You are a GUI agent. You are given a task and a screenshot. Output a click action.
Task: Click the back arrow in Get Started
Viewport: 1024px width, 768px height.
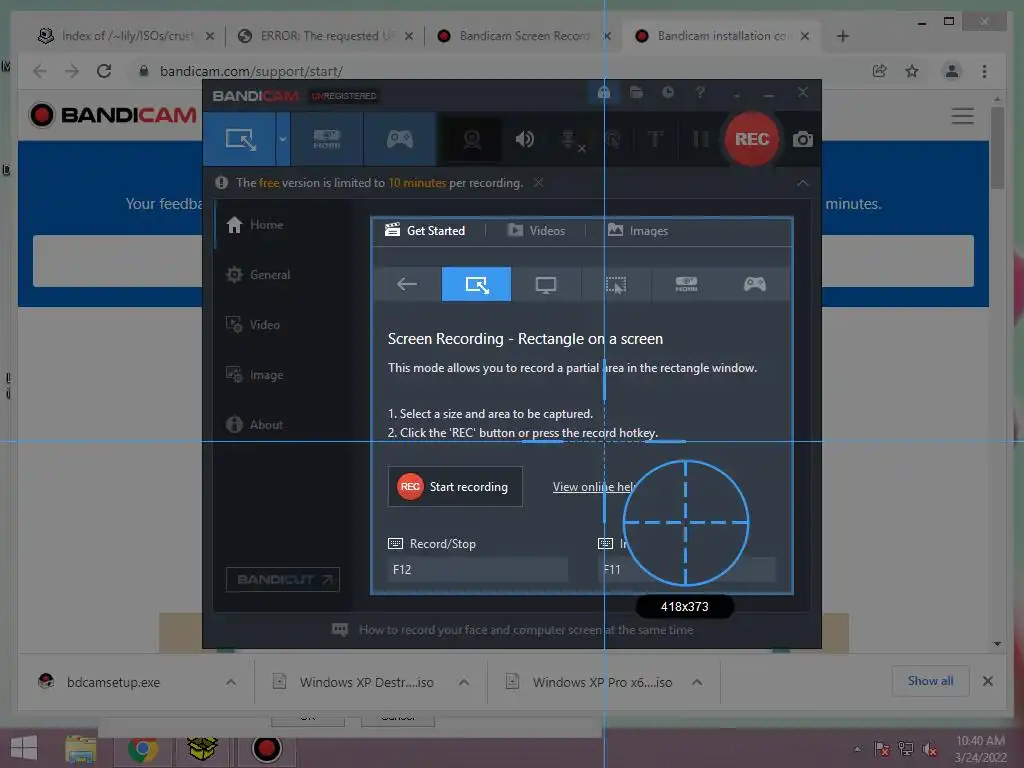click(x=407, y=284)
